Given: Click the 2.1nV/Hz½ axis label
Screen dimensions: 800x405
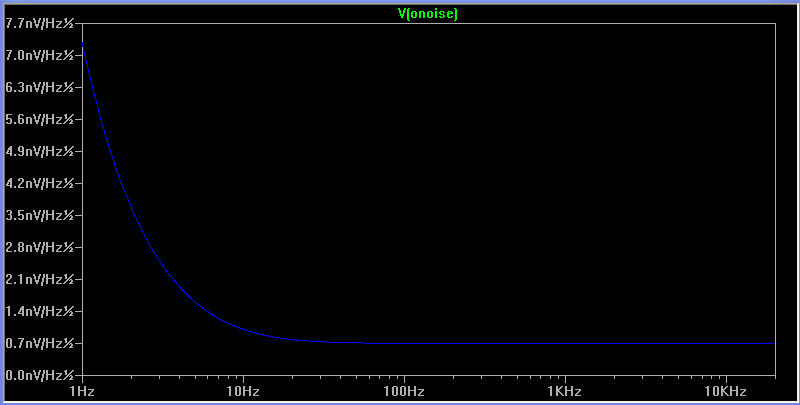Looking at the screenshot, I should click(x=40, y=279).
